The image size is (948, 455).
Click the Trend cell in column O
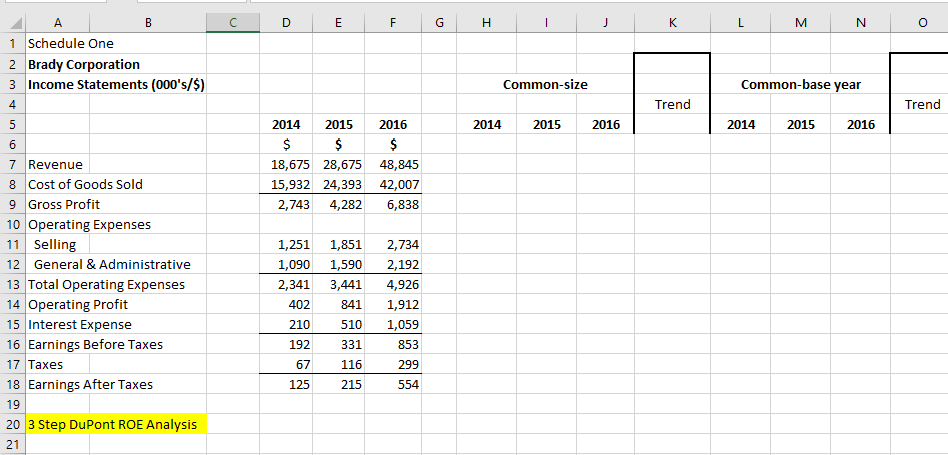(x=922, y=105)
